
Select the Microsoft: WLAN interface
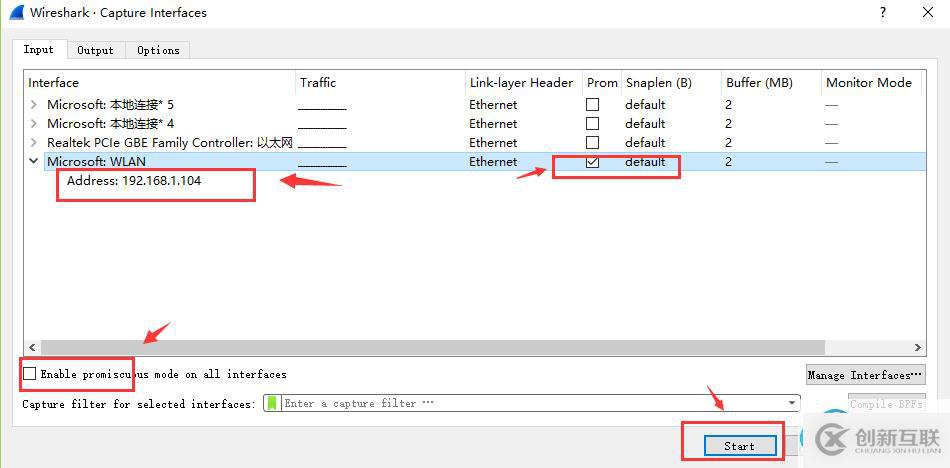(x=96, y=162)
